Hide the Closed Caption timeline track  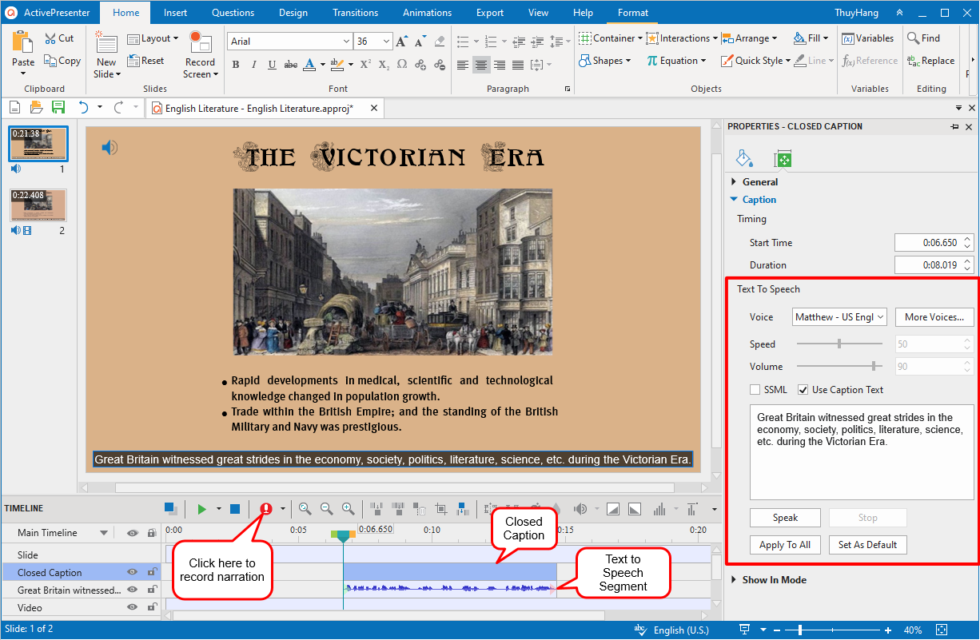130,572
